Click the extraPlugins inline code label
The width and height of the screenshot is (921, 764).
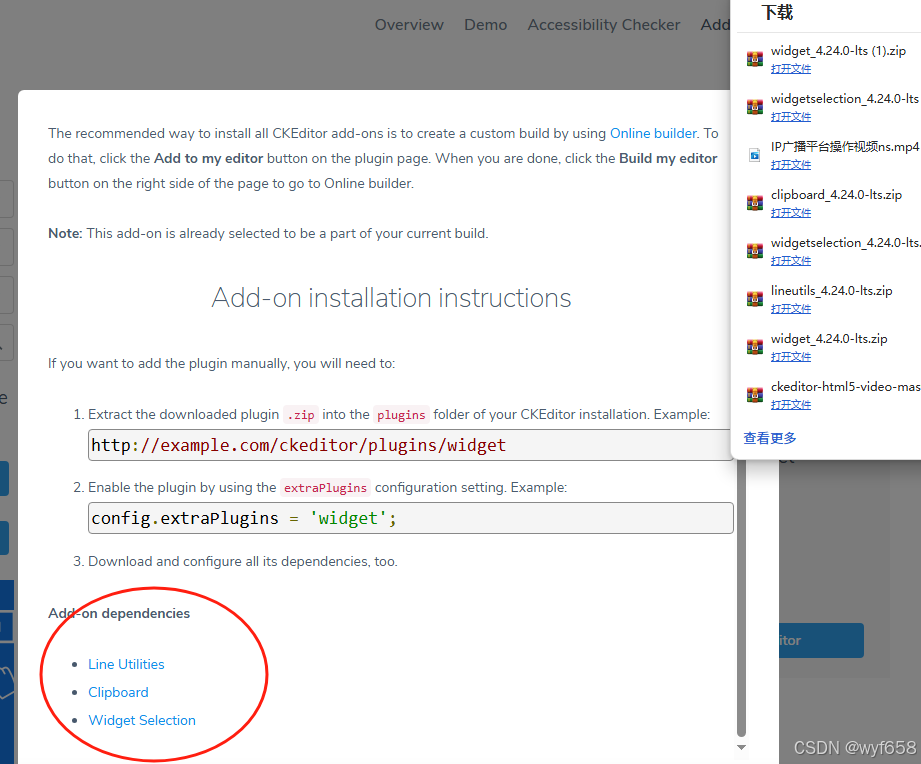[325, 488]
